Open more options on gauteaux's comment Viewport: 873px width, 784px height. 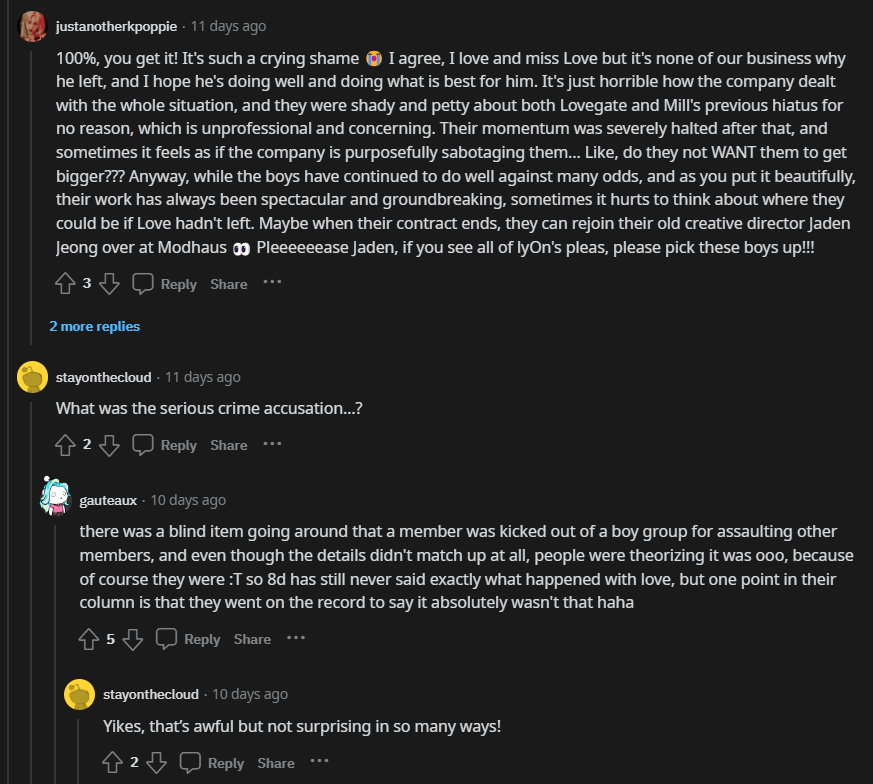296,638
